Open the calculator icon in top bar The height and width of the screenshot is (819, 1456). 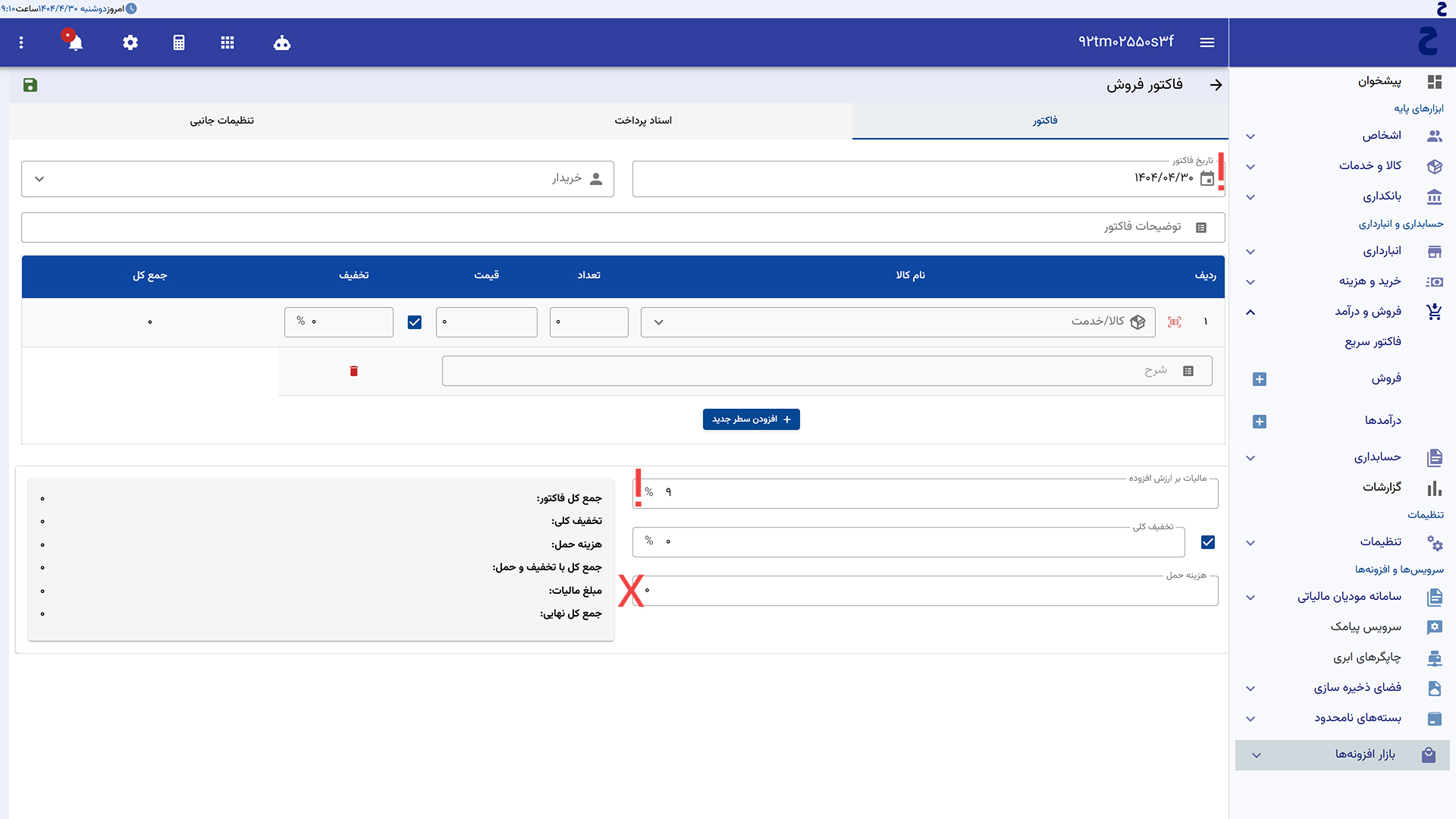click(179, 42)
